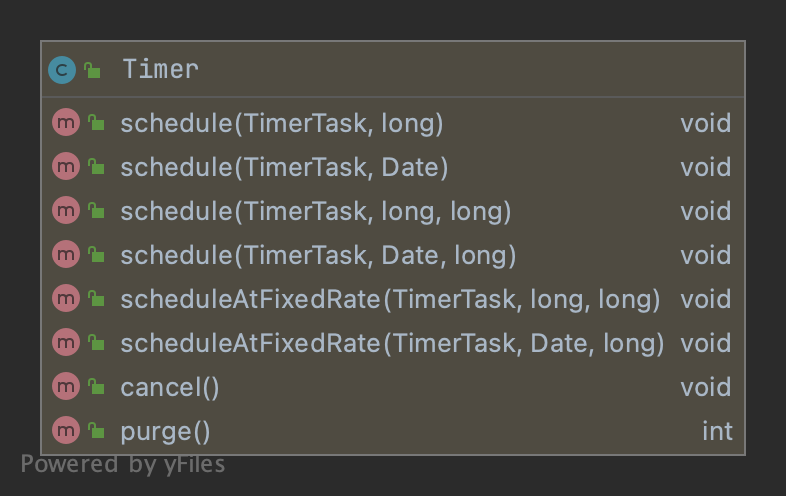The image size is (786, 496).
Task: Click the method icon for schedule(TimerTask, long)
Action: [65, 123]
